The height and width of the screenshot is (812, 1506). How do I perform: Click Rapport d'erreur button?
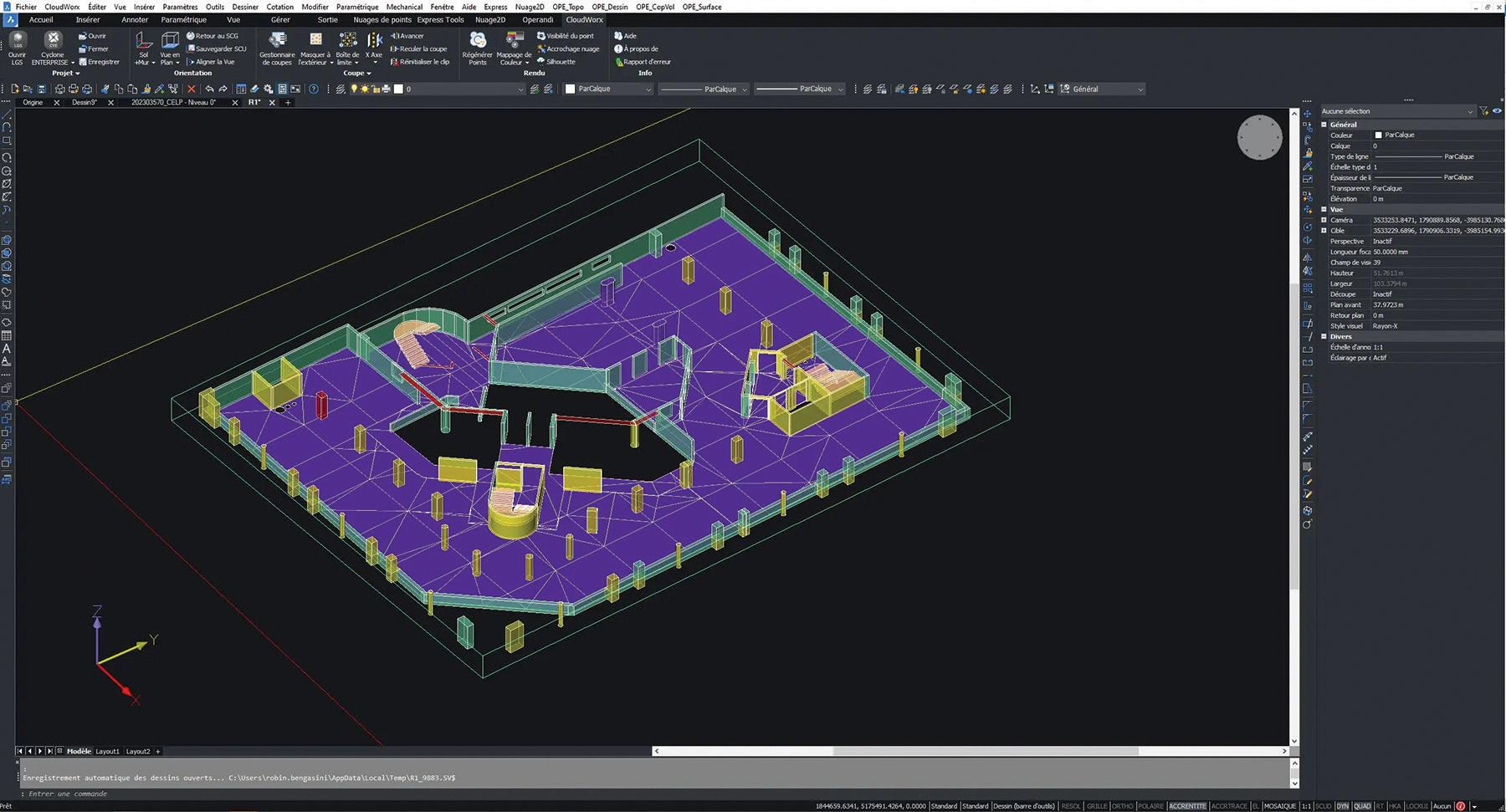(643, 62)
